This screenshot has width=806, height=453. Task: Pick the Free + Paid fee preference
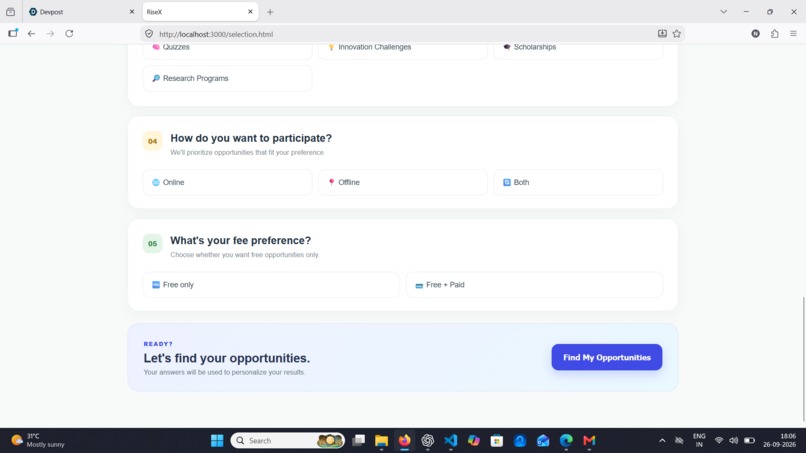(535, 285)
